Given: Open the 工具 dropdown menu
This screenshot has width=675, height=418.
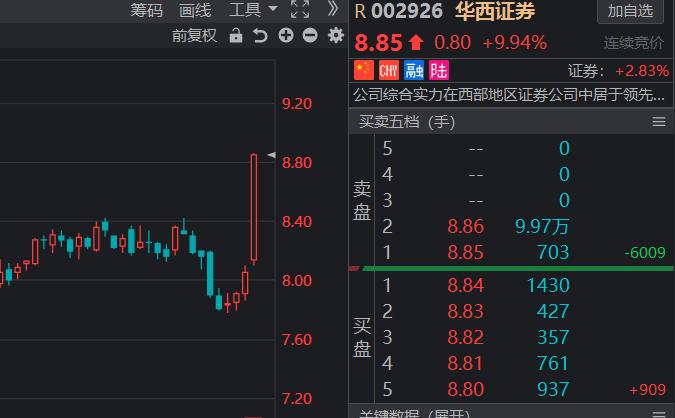Looking at the screenshot, I should 253,9.
